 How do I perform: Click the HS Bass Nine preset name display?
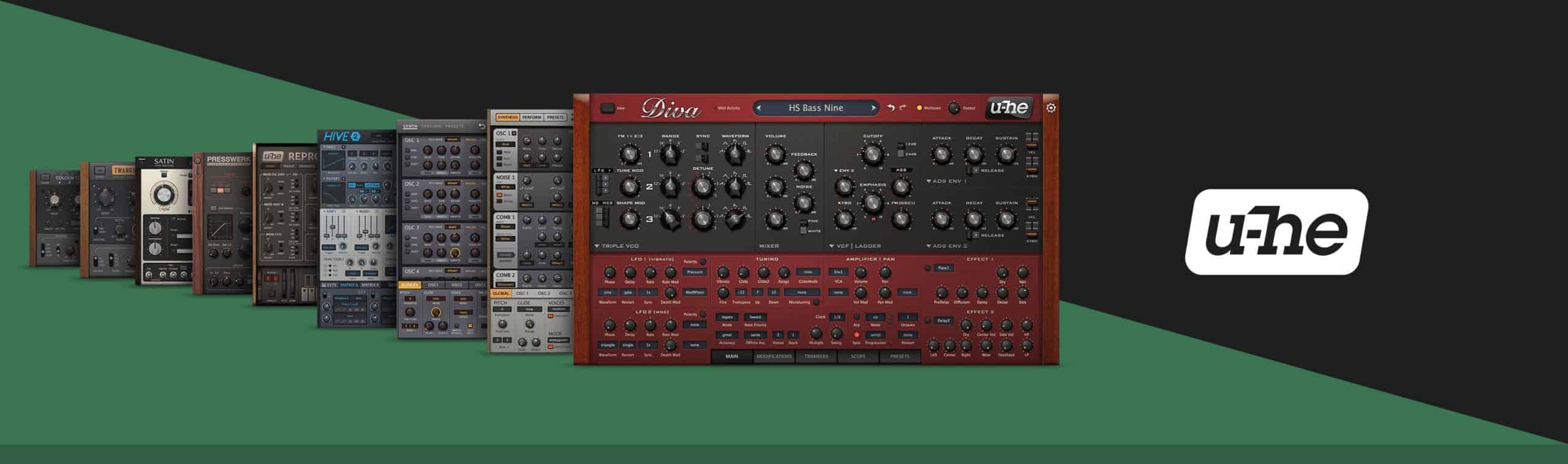tap(816, 108)
